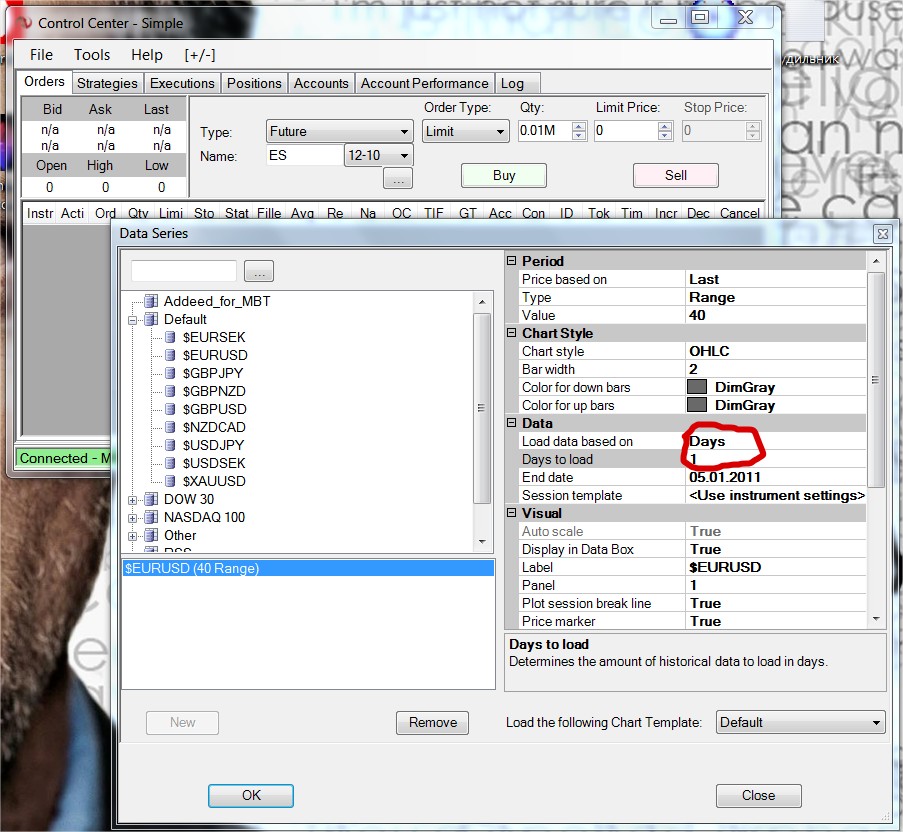
Task: Switch to the Accounts tab
Action: (x=321, y=83)
